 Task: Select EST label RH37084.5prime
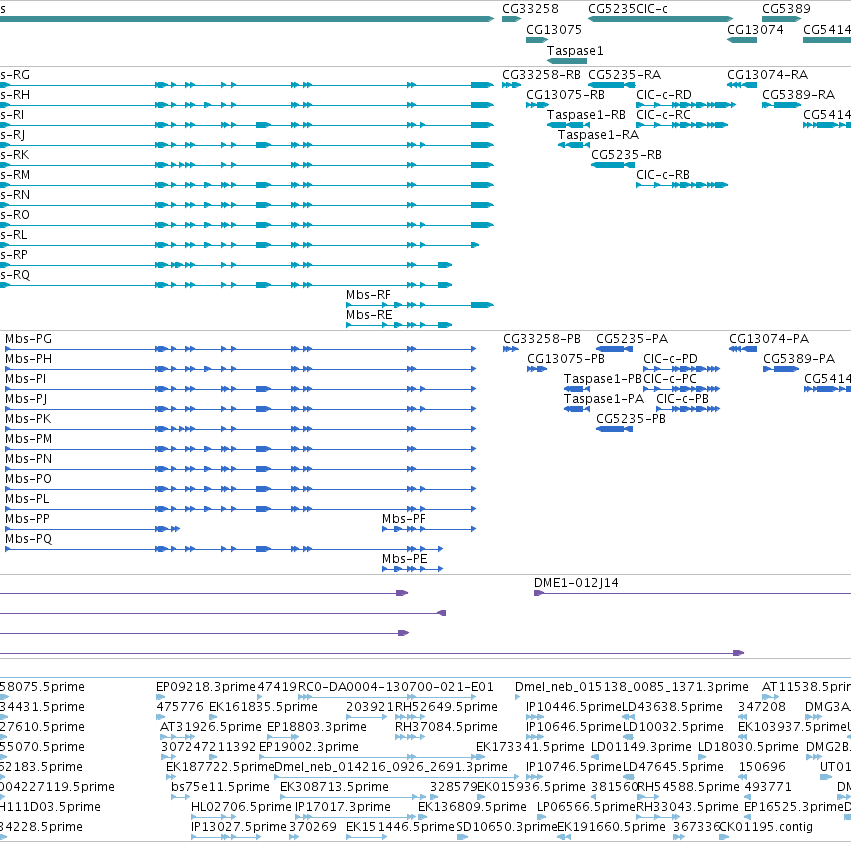[x=446, y=727]
